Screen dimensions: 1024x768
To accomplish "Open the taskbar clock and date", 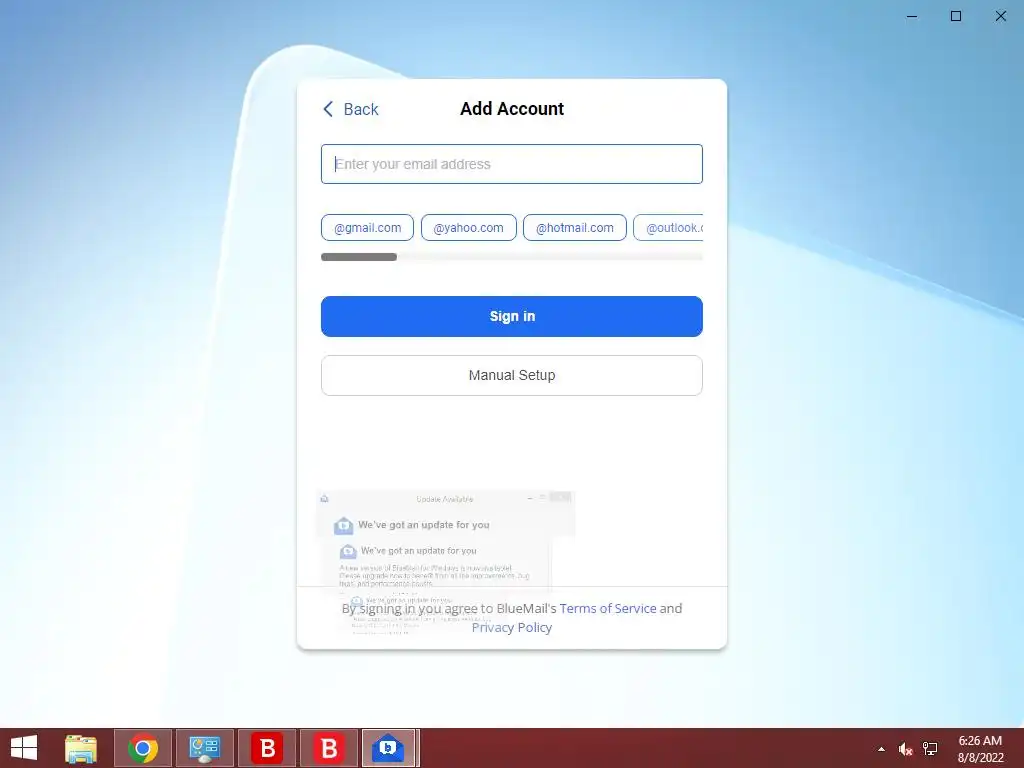I will click(980, 749).
